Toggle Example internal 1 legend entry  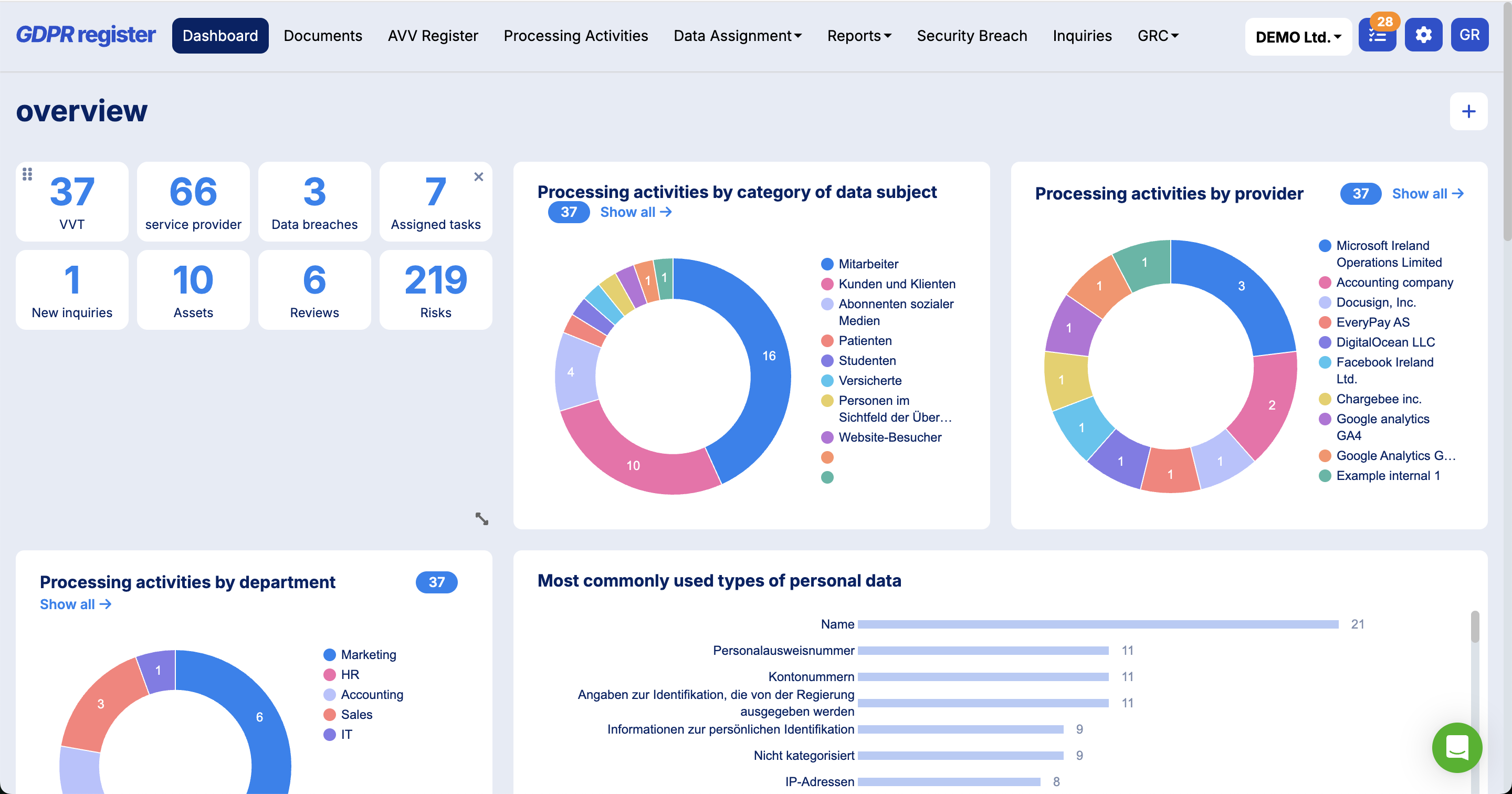1380,476
